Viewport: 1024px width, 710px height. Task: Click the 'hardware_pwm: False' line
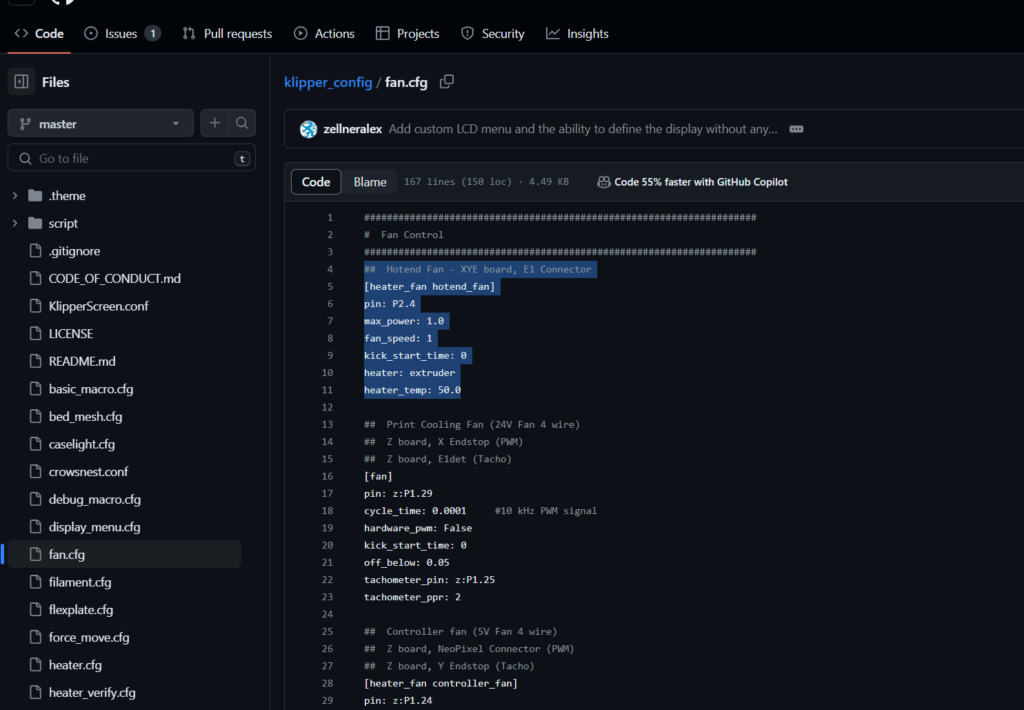click(x=418, y=528)
